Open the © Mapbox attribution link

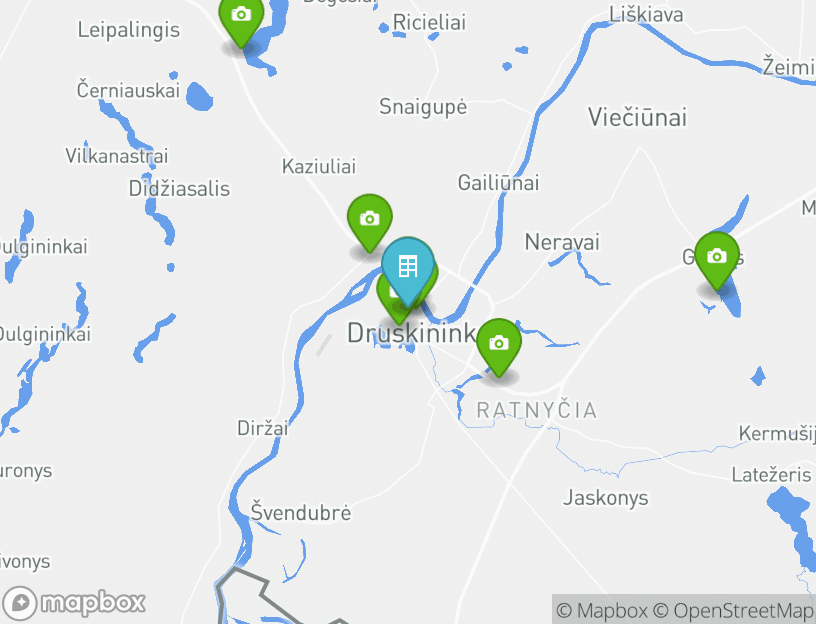(x=602, y=610)
